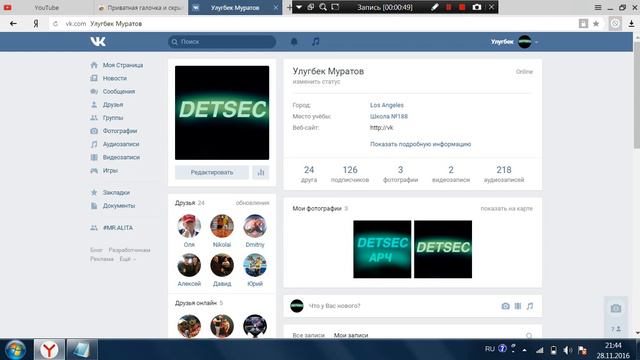
Task: Open the music player note icon
Action: coord(316,41)
